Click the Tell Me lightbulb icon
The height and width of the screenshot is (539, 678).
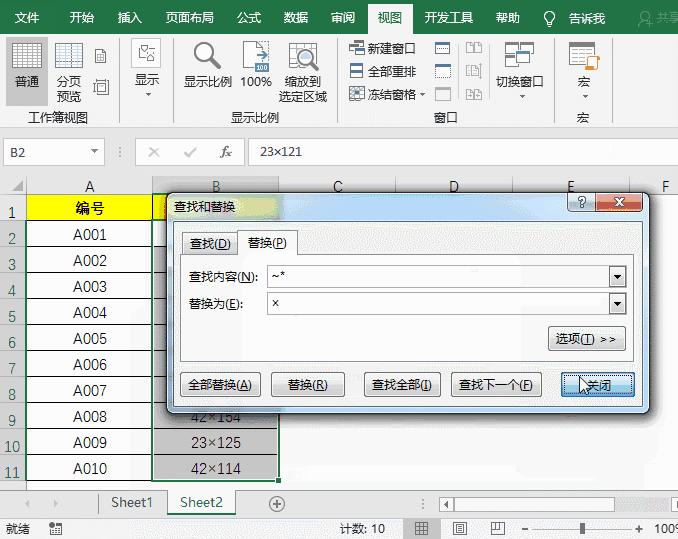(x=549, y=19)
